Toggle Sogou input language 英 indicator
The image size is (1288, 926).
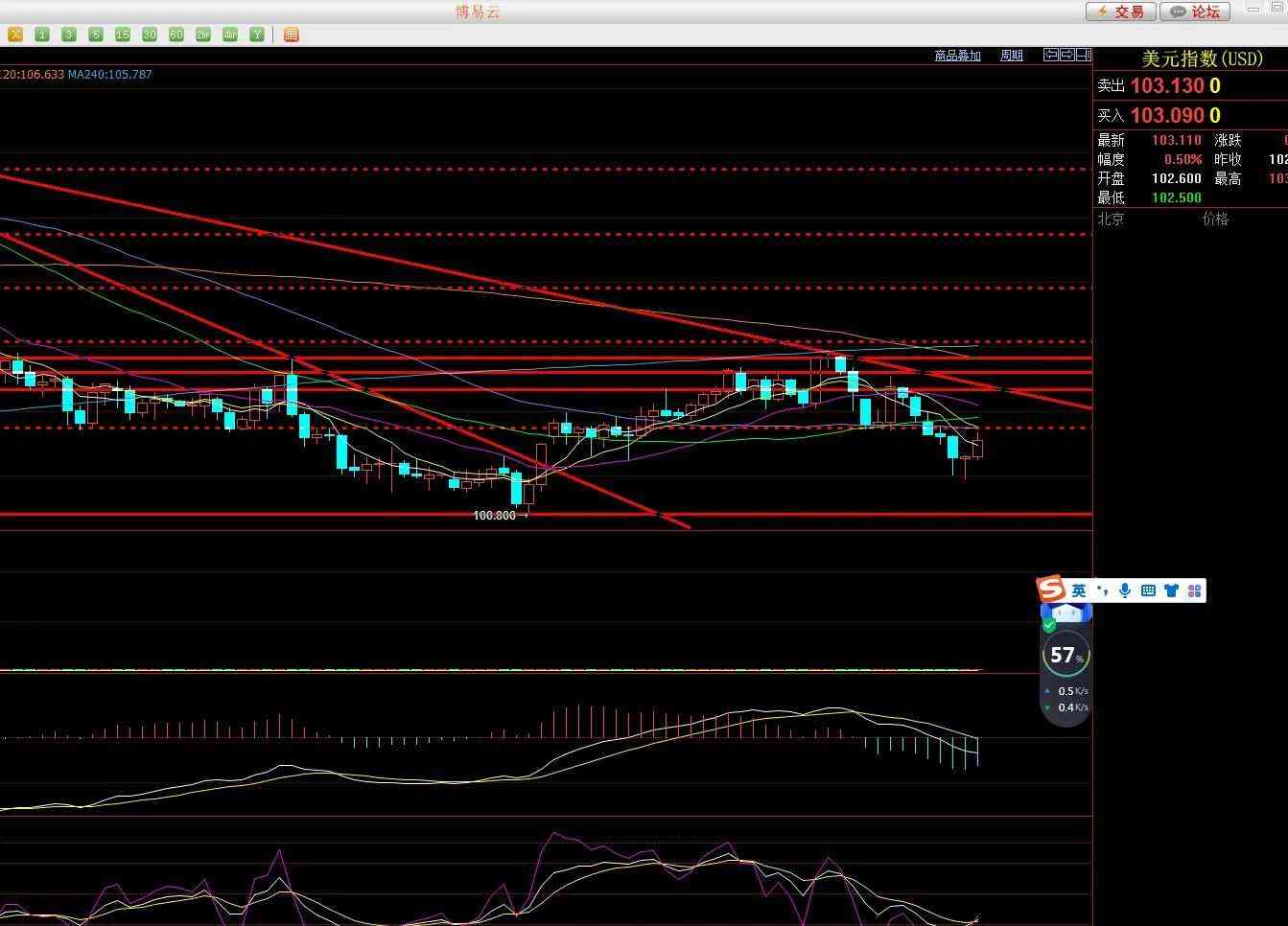click(1079, 590)
